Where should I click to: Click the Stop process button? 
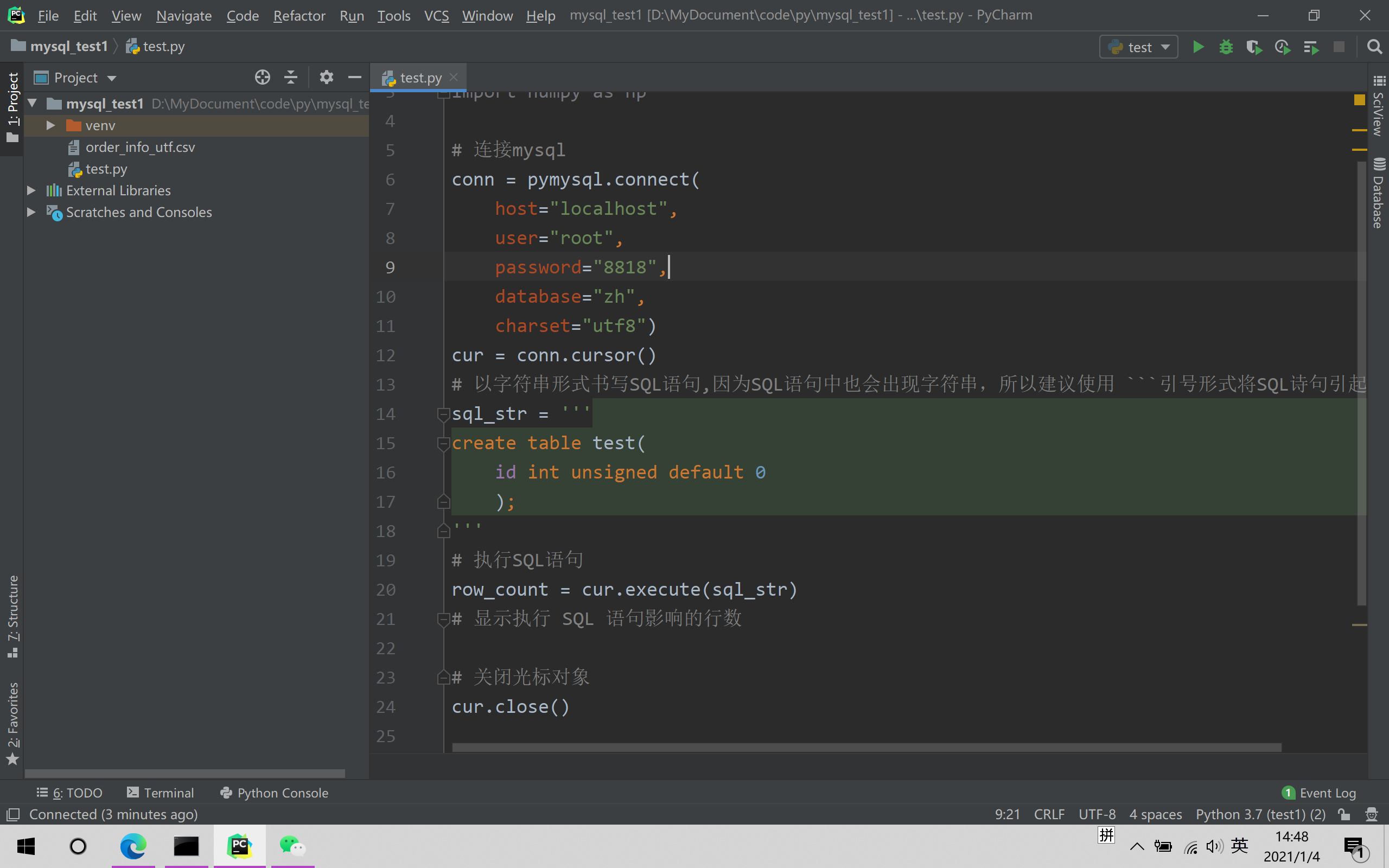[1339, 47]
